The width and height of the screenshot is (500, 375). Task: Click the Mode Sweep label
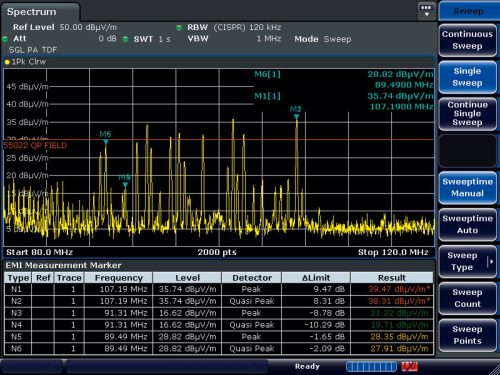click(x=323, y=39)
